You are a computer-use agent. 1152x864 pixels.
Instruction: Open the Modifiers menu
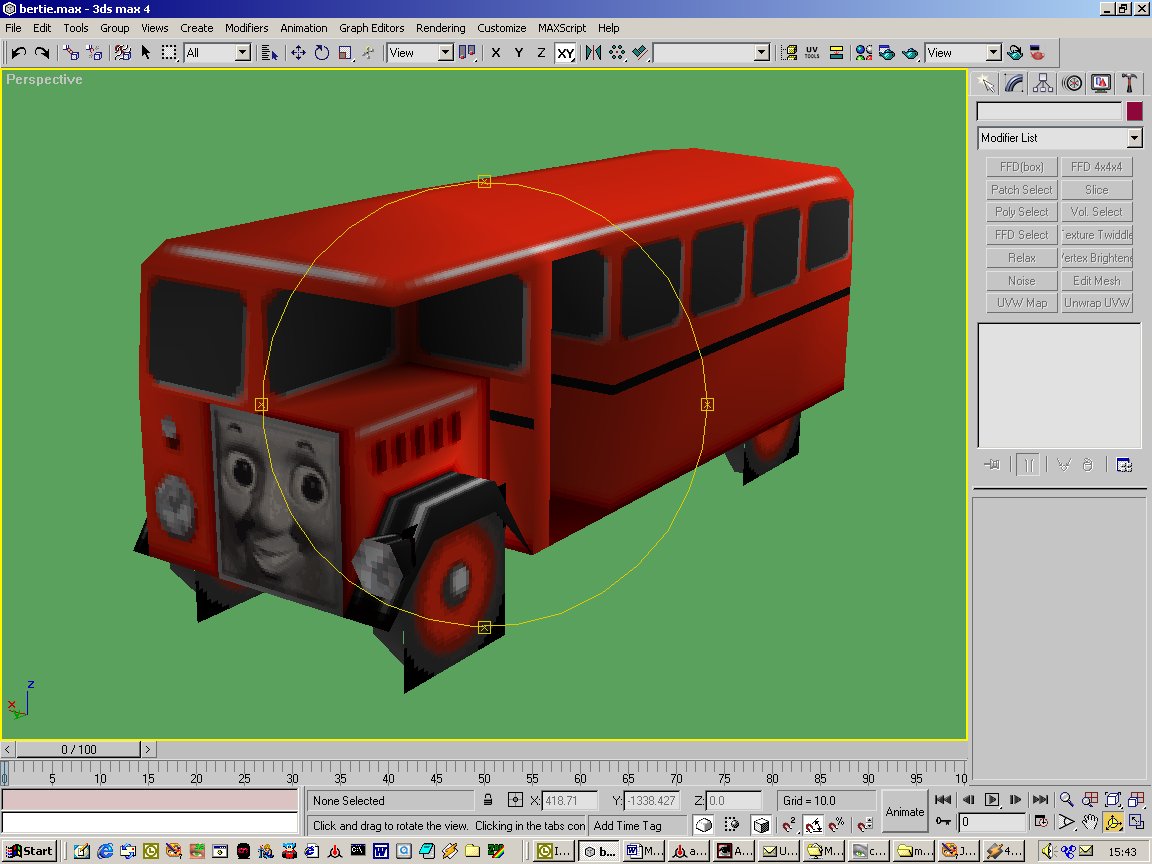[x=246, y=28]
